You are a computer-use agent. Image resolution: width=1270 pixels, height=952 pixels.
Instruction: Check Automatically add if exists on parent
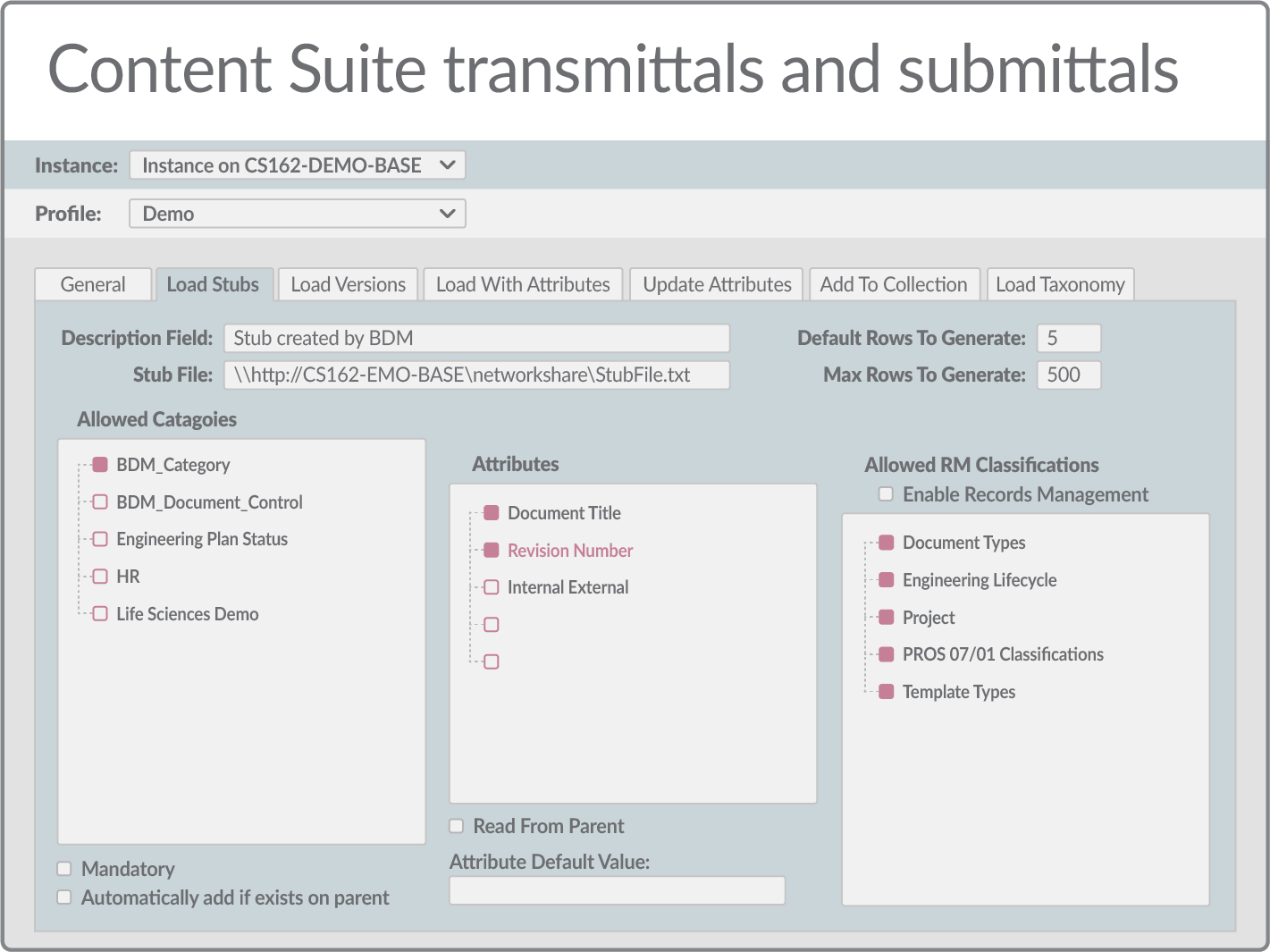coord(63,897)
